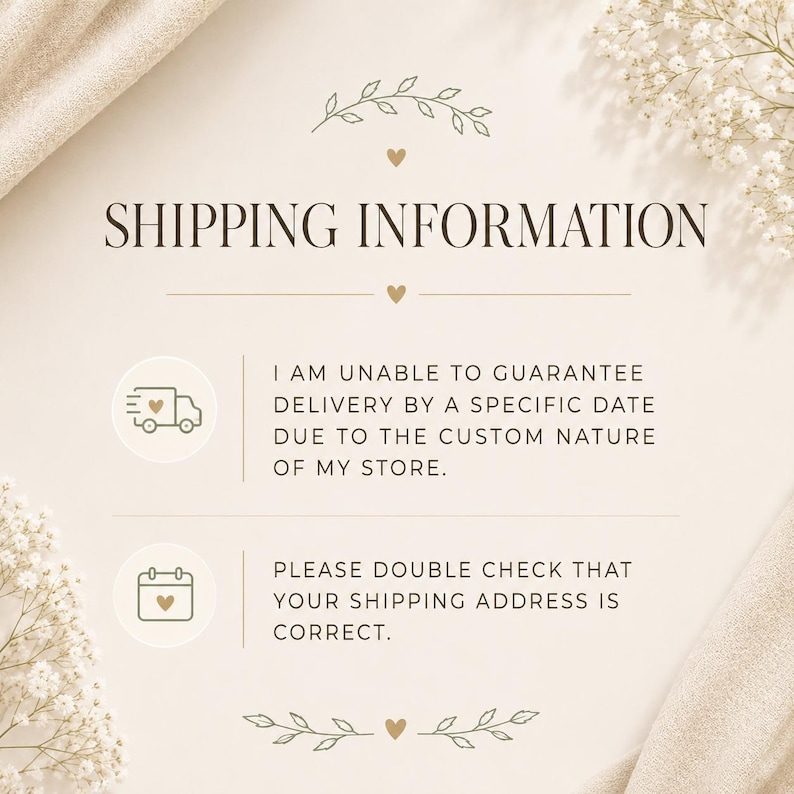
Task: Click the bottom right leafy branch
Action: (x=479, y=728)
